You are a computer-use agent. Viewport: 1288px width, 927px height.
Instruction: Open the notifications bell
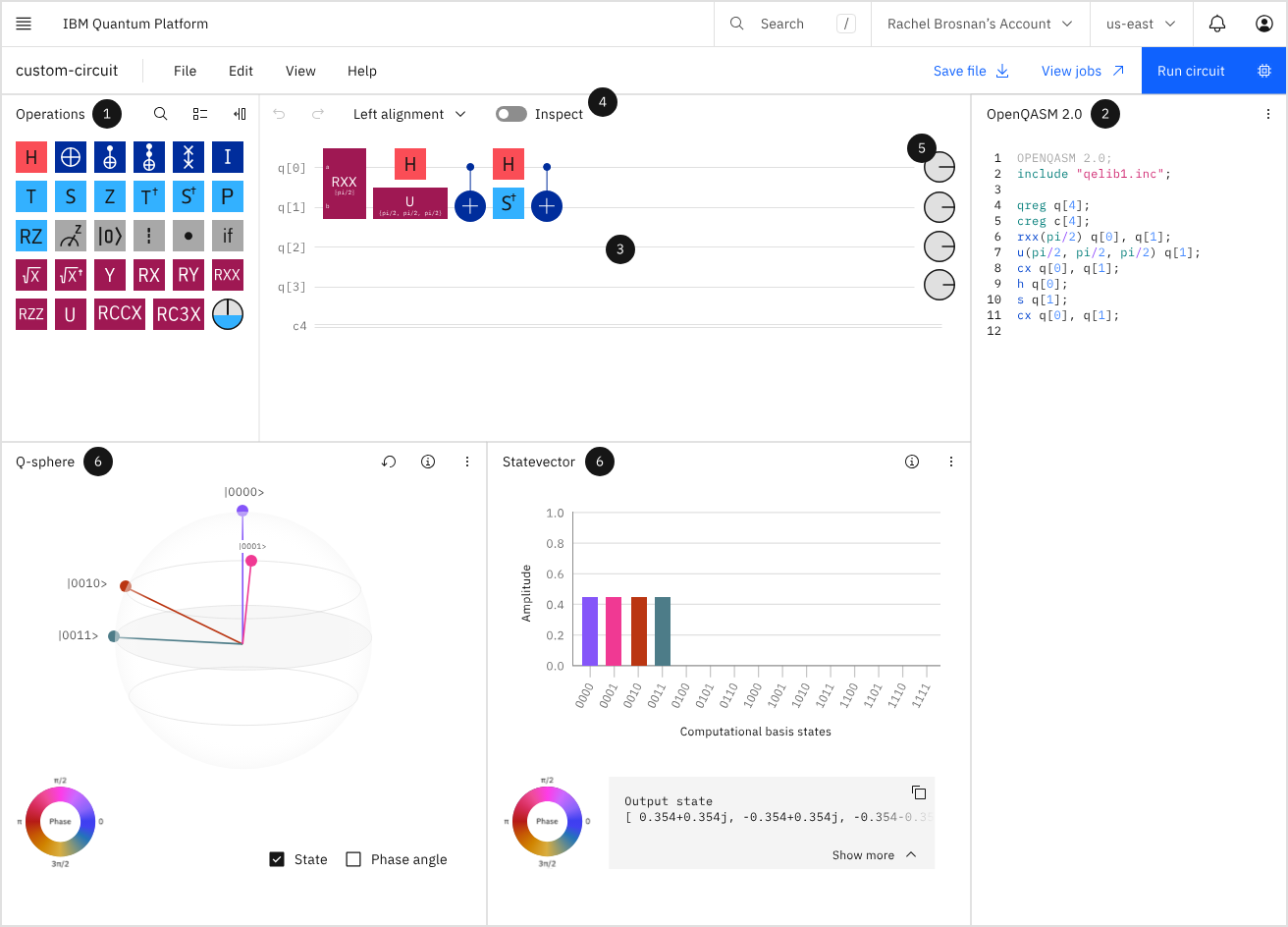coord(1217,24)
